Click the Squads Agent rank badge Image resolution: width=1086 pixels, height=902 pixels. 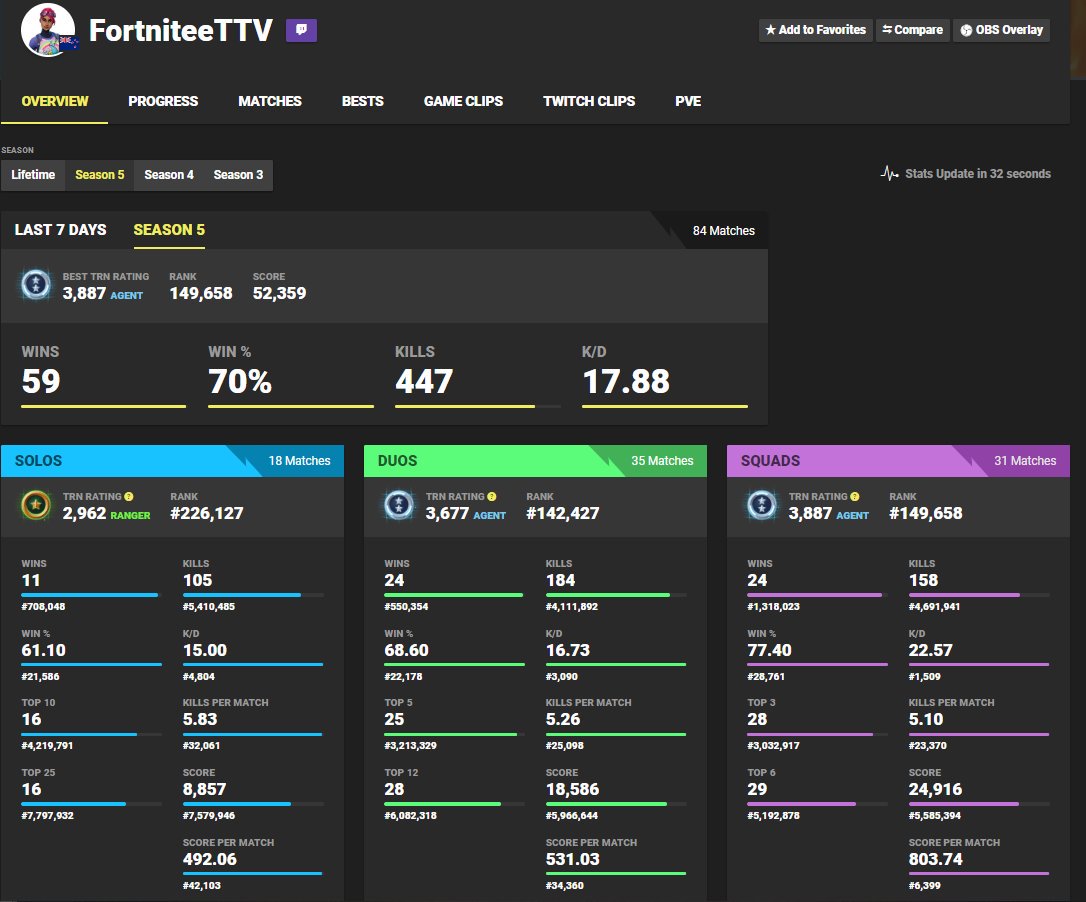[762, 505]
